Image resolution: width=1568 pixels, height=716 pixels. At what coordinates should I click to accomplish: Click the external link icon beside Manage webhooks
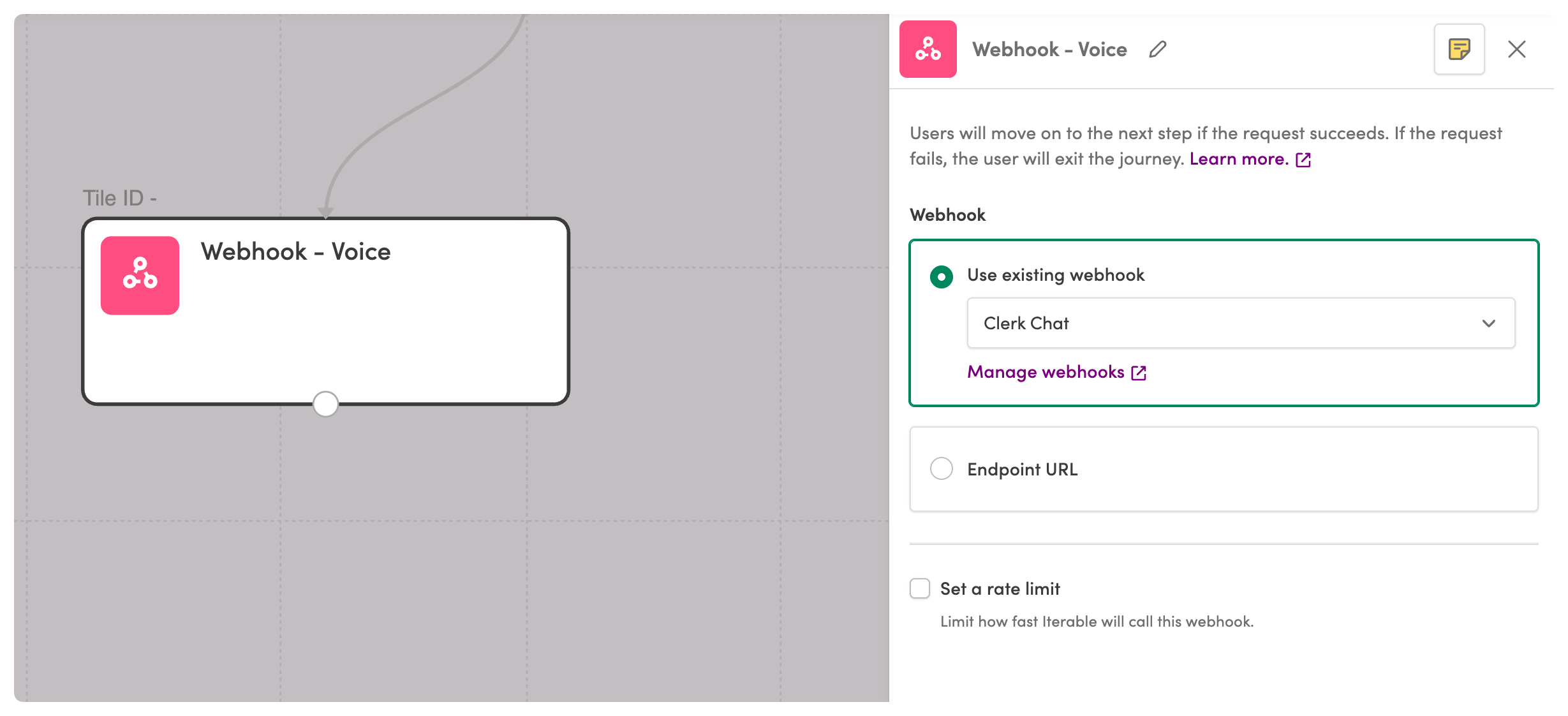point(1139,373)
